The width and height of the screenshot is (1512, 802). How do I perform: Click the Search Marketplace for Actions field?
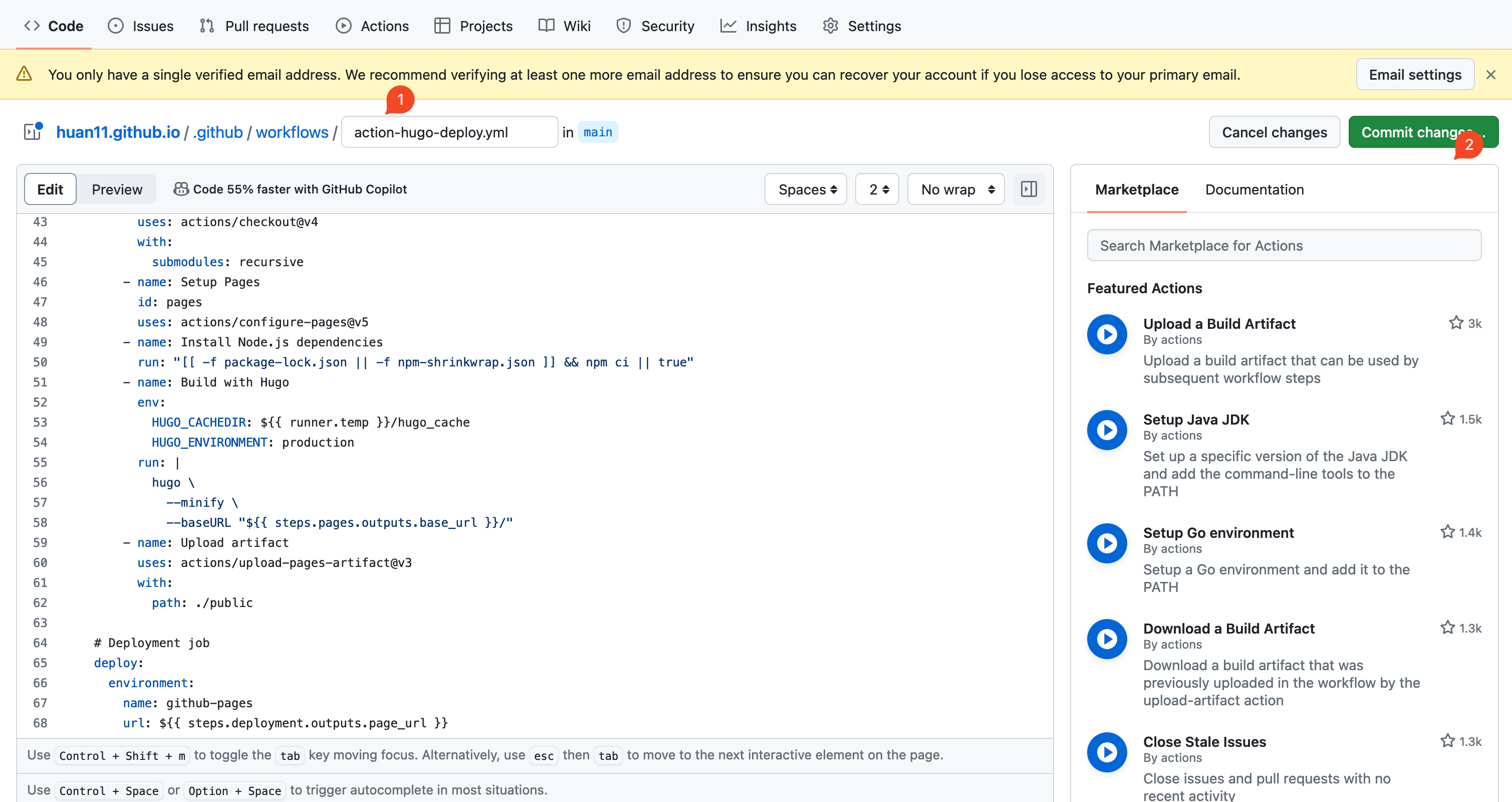coord(1284,246)
